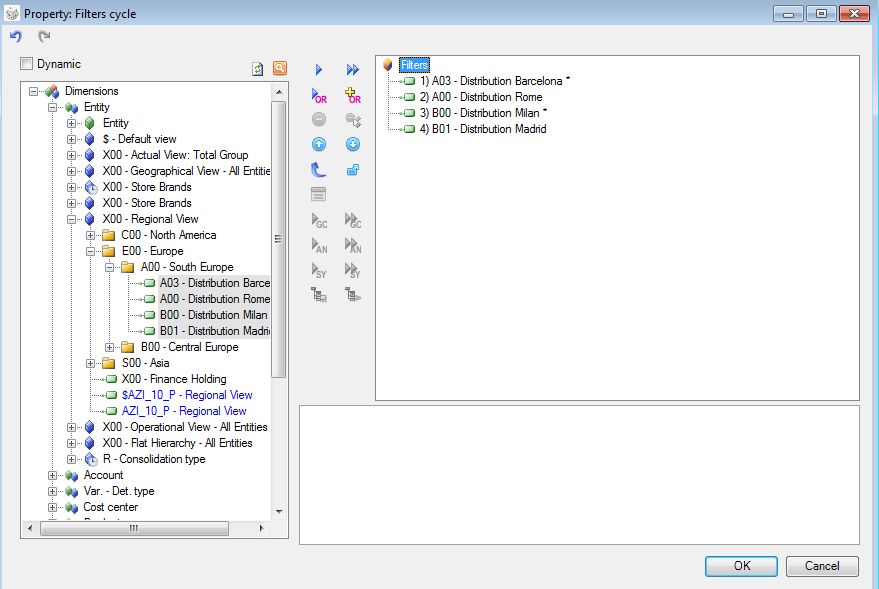Screen dimensions: 879x589
Task: Click the undo arrow icon
Action: click(x=16, y=36)
